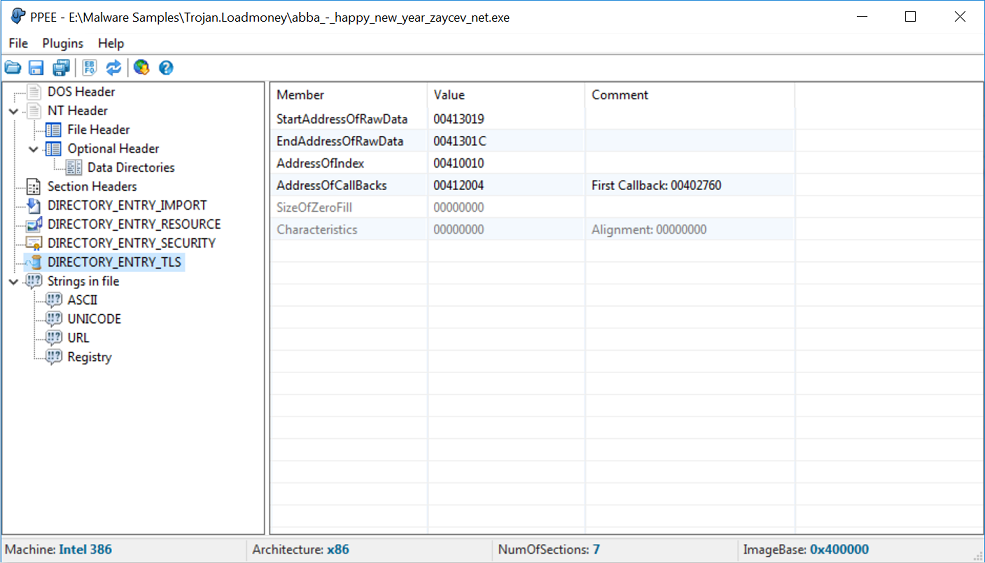Screen dimensions: 985x563
Task: Click the globe download update icon
Action: point(141,68)
